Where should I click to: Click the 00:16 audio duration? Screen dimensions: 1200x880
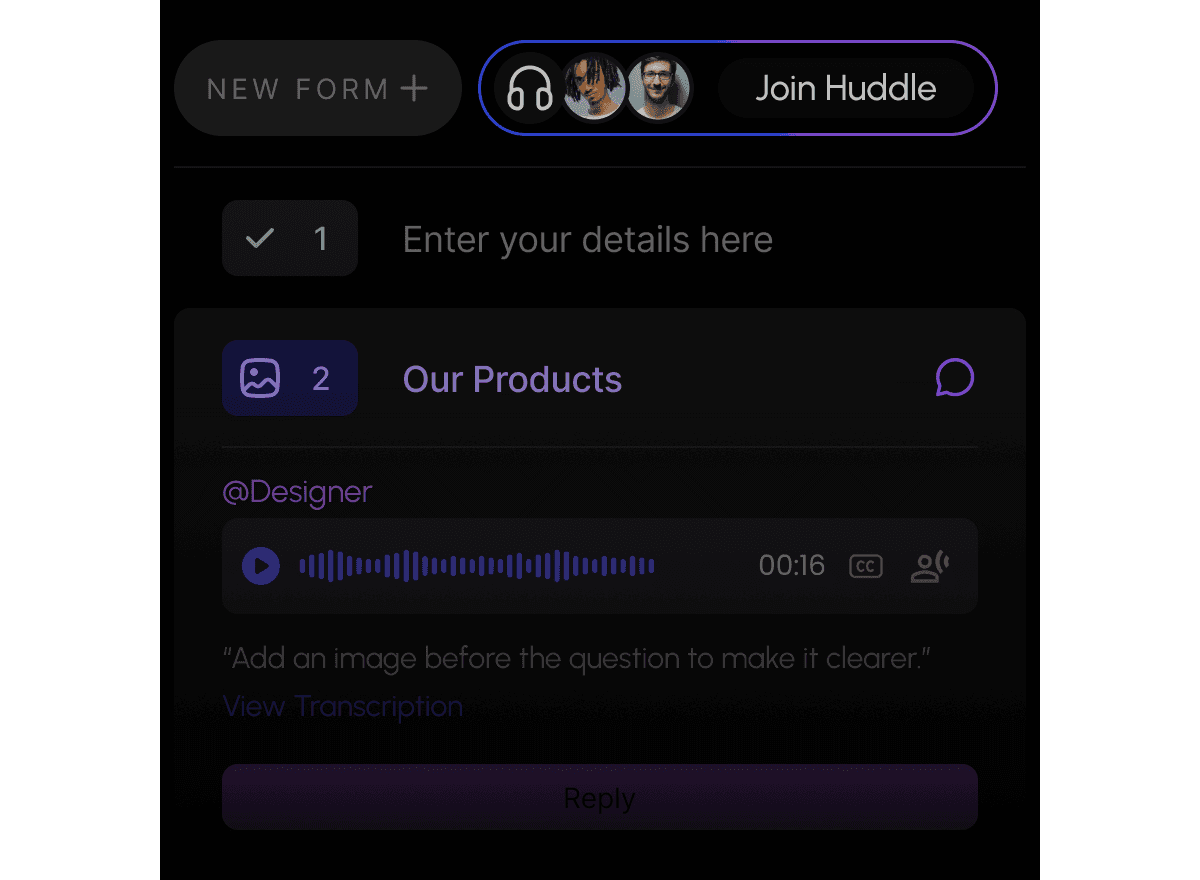pyautogui.click(x=792, y=566)
